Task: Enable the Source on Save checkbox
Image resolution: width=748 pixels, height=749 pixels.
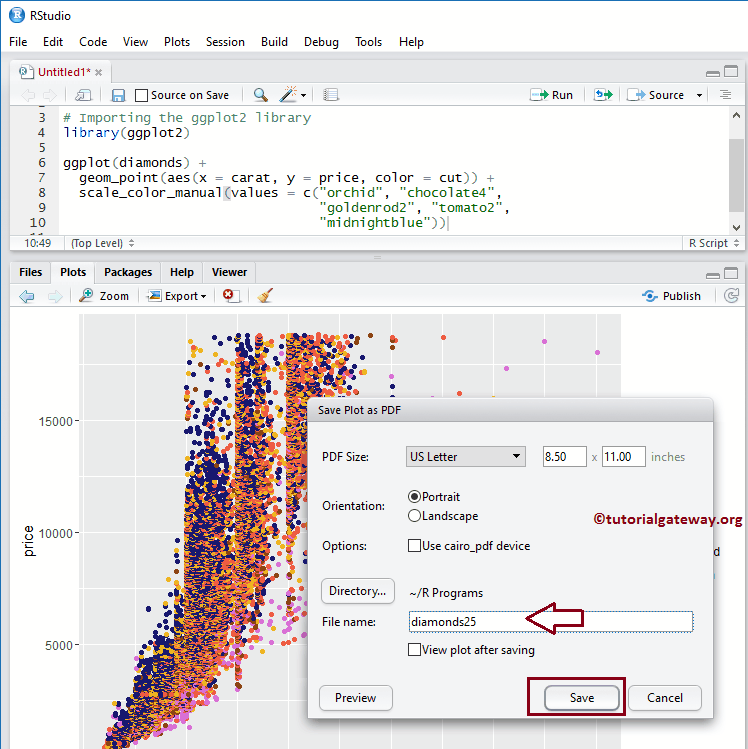Action: pos(142,95)
